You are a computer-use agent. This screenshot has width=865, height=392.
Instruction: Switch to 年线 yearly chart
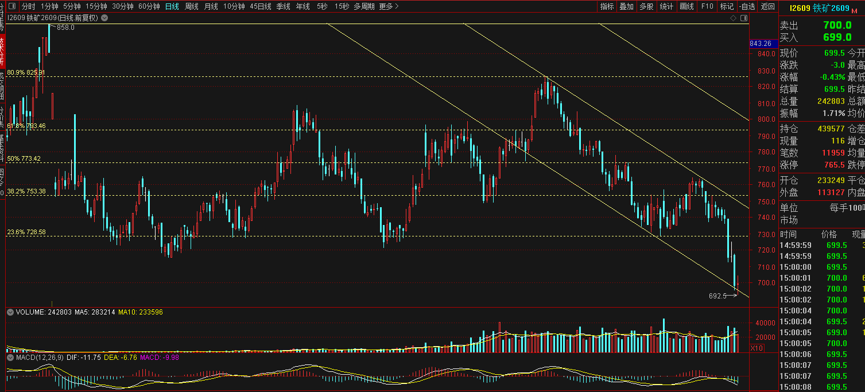point(302,7)
